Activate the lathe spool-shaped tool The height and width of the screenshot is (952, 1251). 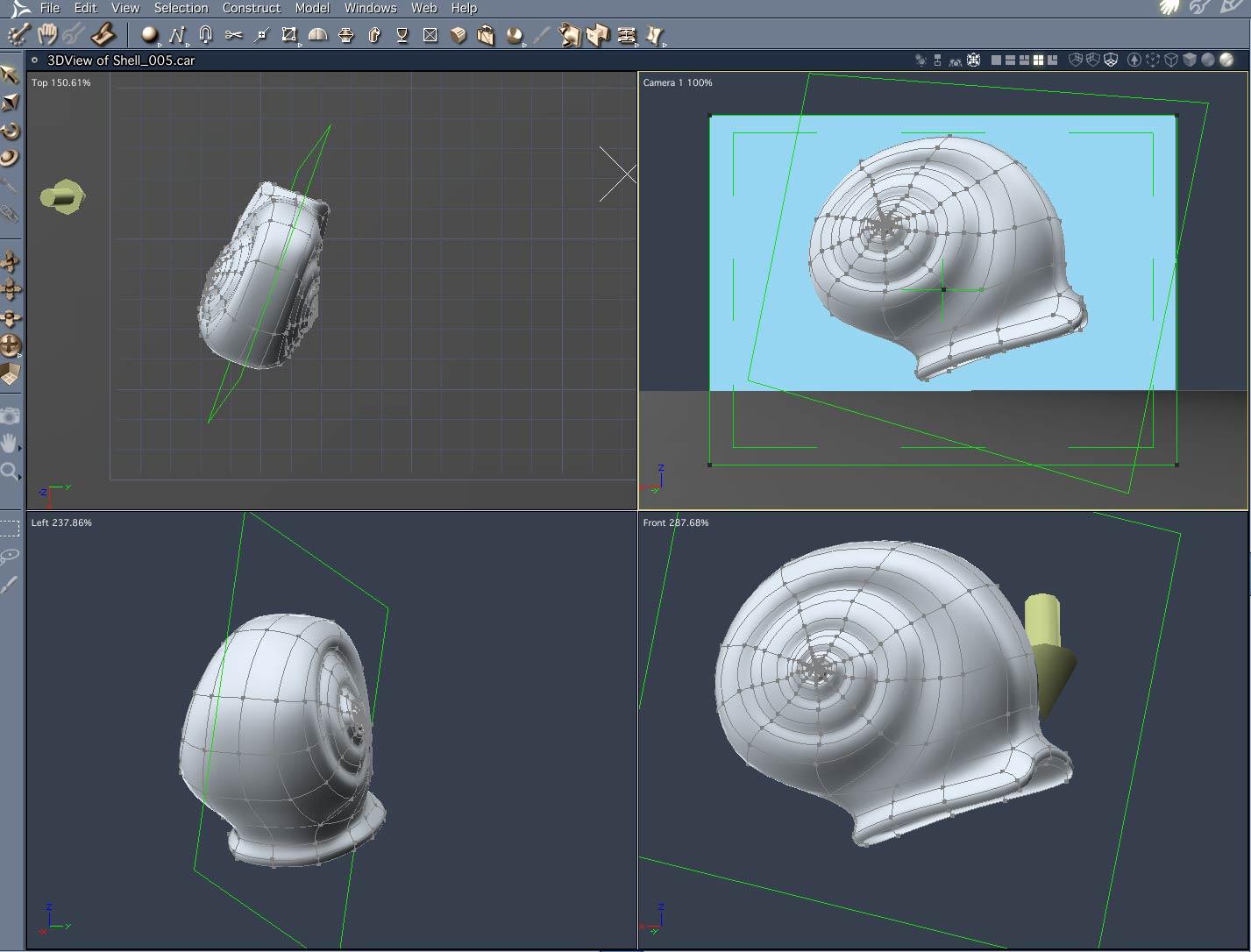(346, 35)
